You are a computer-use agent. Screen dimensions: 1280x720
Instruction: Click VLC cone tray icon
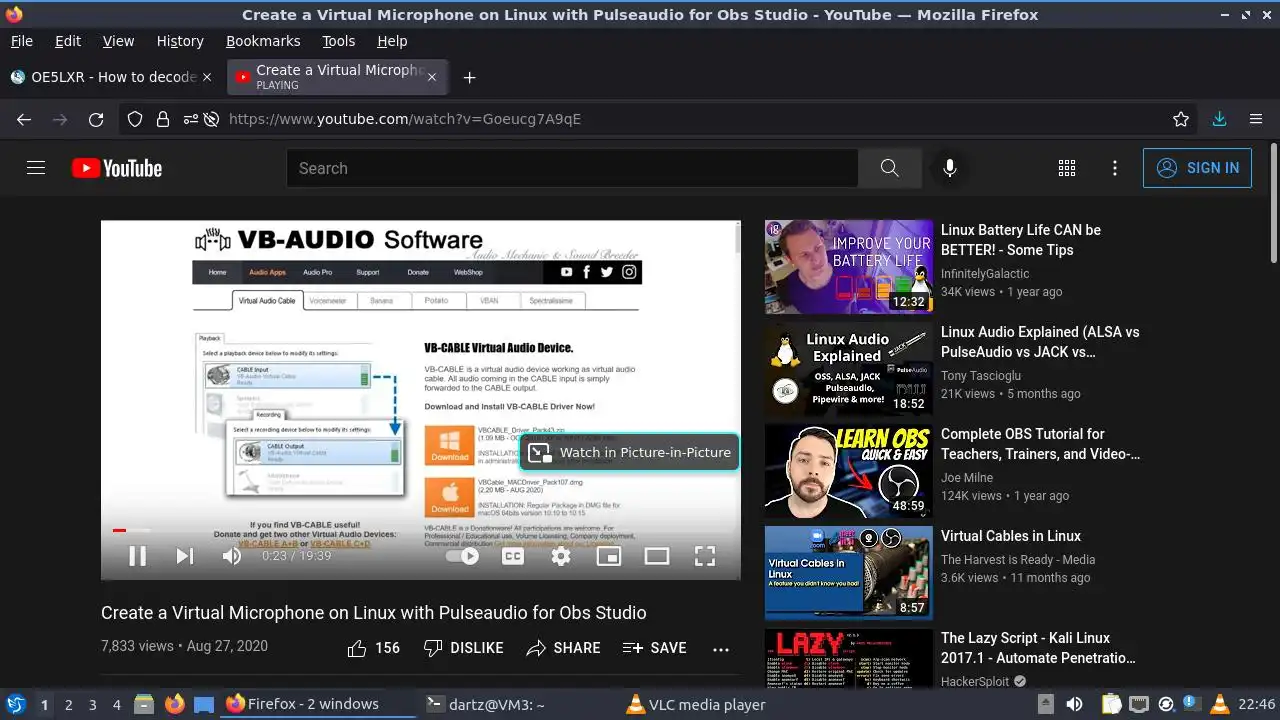pyautogui.click(x=1218, y=704)
